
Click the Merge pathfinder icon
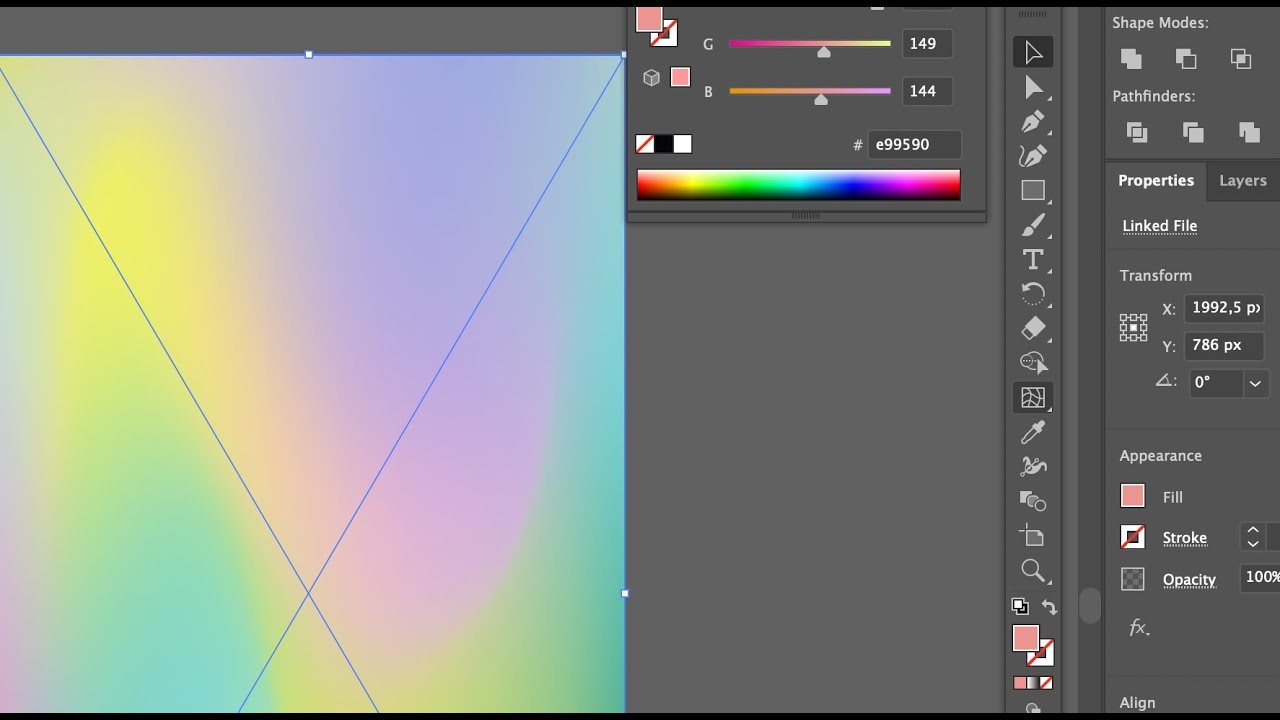point(1249,131)
